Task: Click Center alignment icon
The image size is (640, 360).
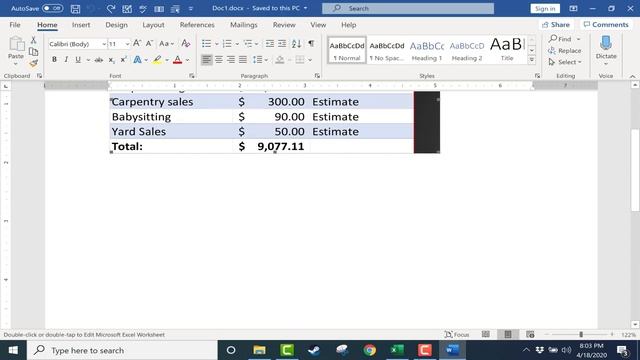Action: [219, 60]
